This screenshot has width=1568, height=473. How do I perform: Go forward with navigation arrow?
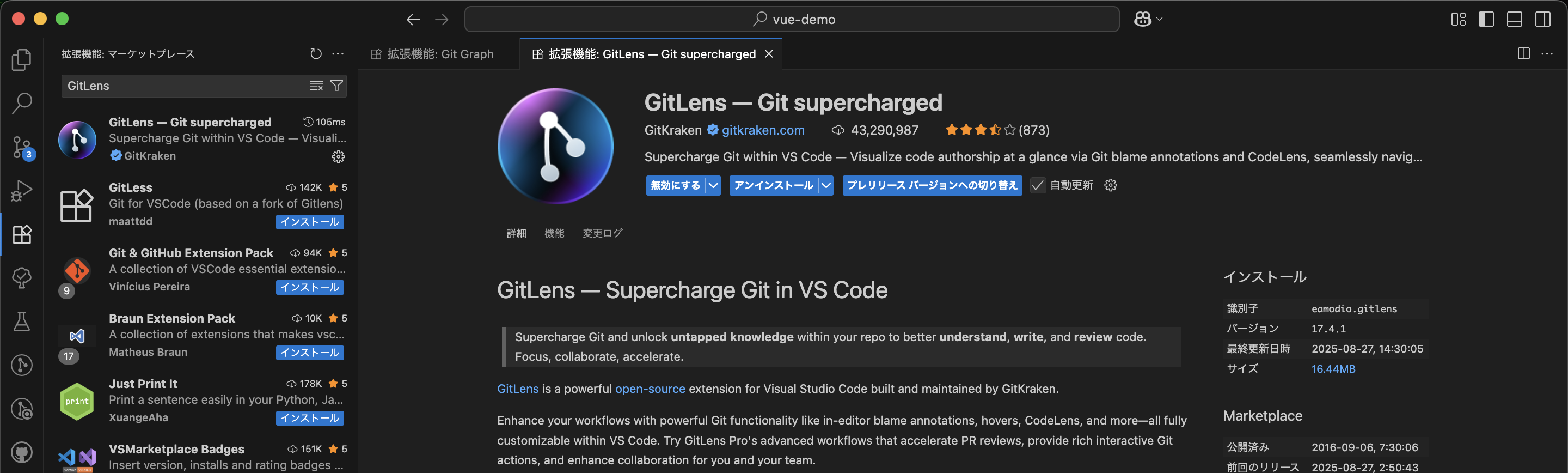pyautogui.click(x=442, y=20)
